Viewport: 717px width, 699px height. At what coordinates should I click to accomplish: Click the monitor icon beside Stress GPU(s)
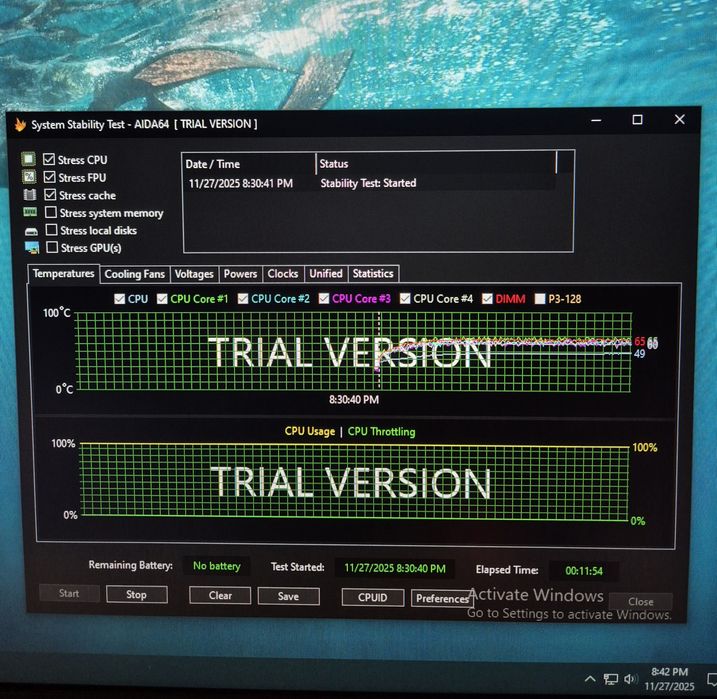pyautogui.click(x=32, y=248)
